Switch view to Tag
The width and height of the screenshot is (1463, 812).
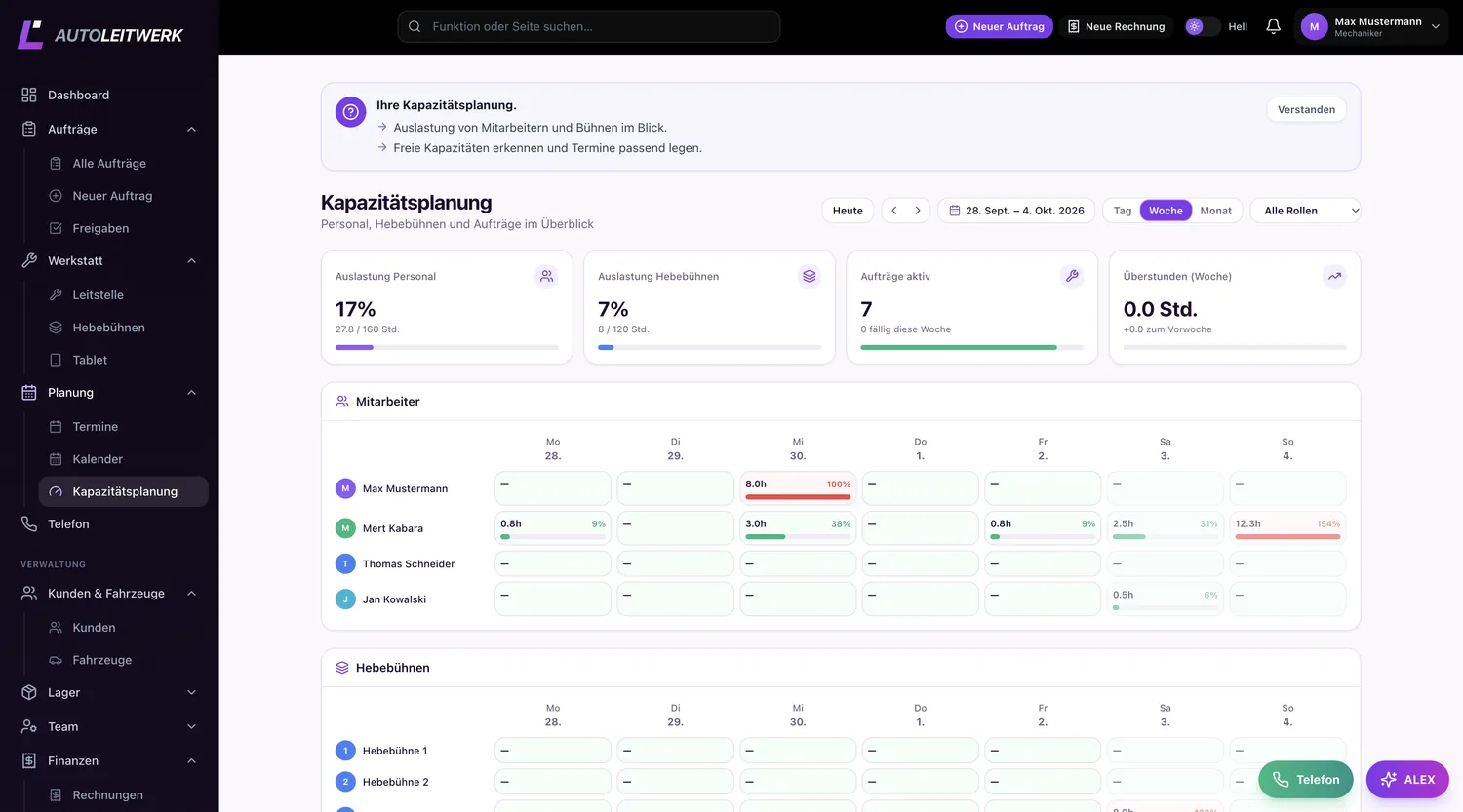(1123, 211)
